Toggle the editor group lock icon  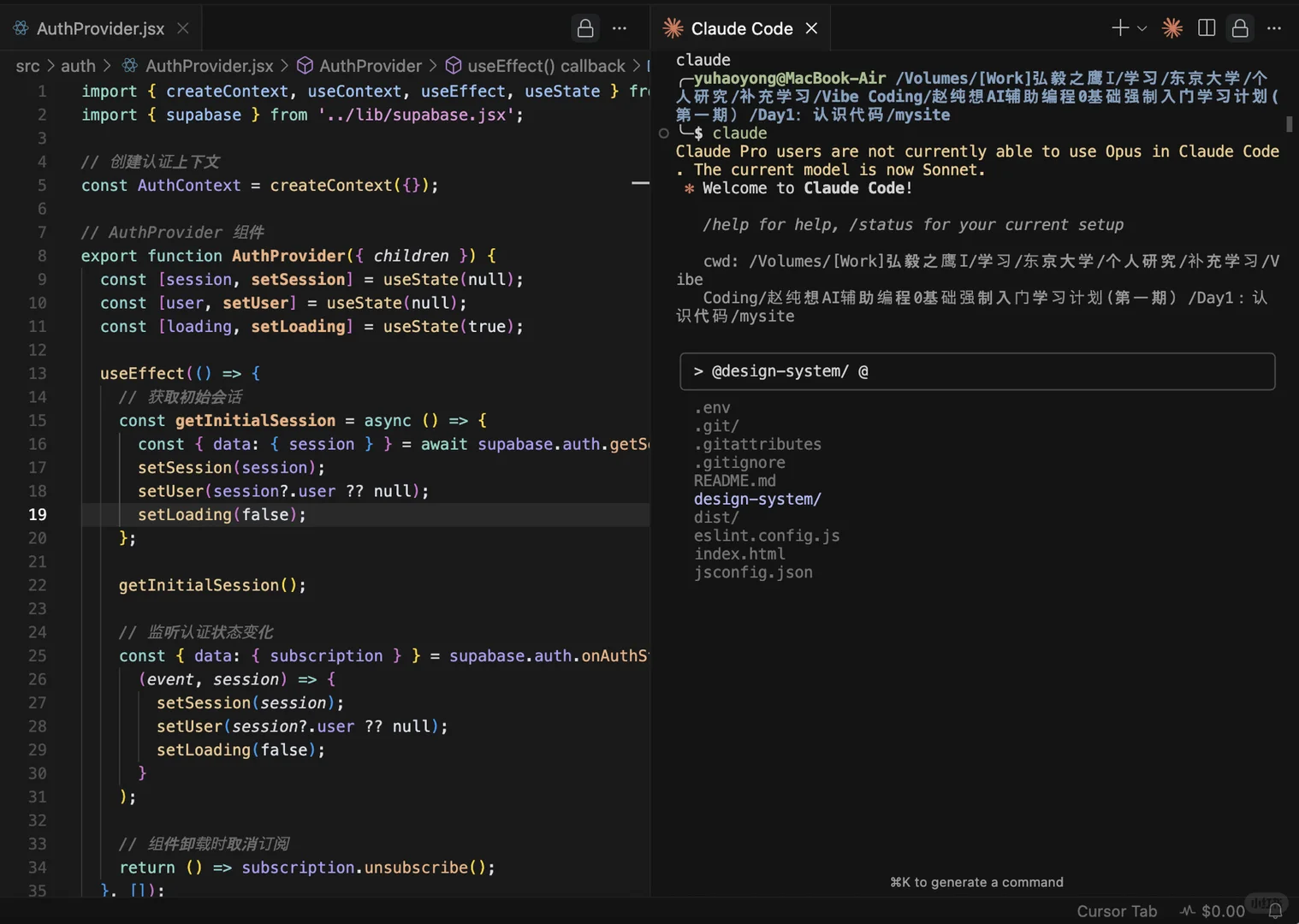pyautogui.click(x=585, y=28)
